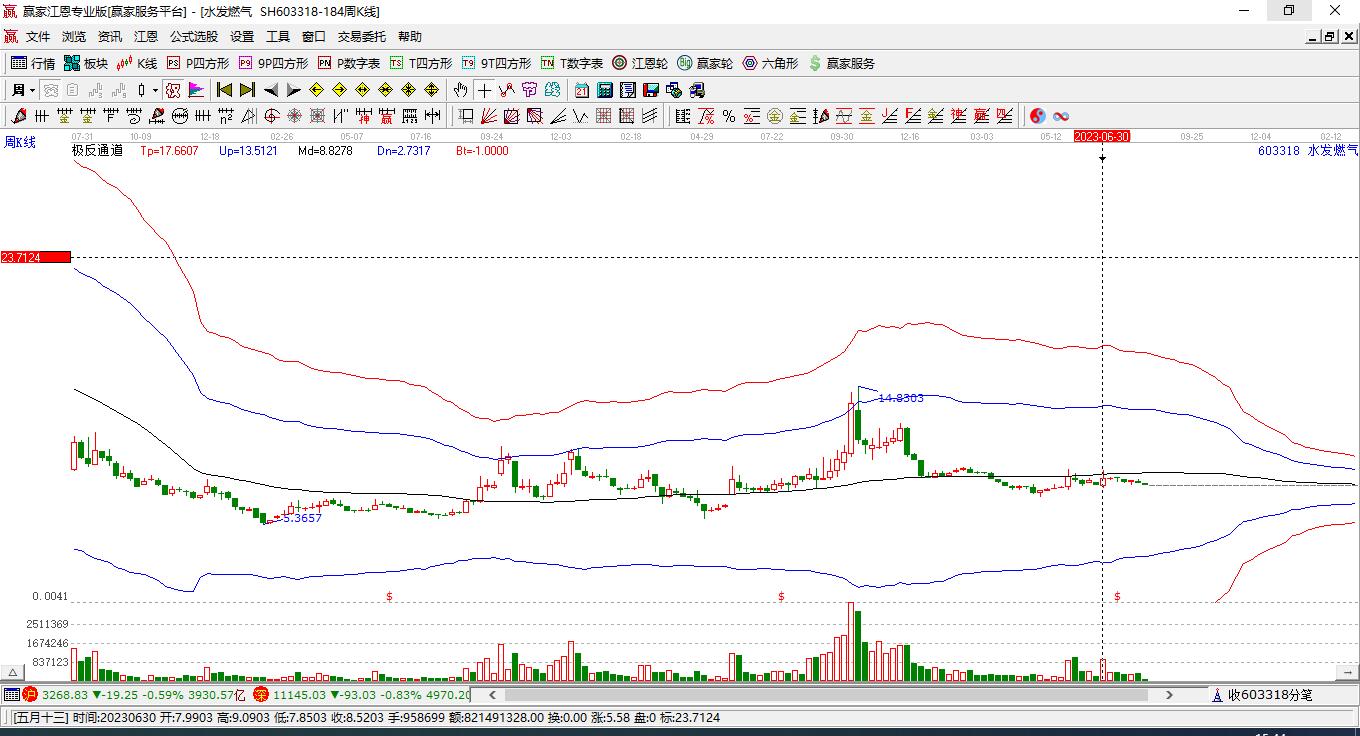Click the 权 price adjustment icon
This screenshot has width=1360, height=736.
(x=173, y=90)
